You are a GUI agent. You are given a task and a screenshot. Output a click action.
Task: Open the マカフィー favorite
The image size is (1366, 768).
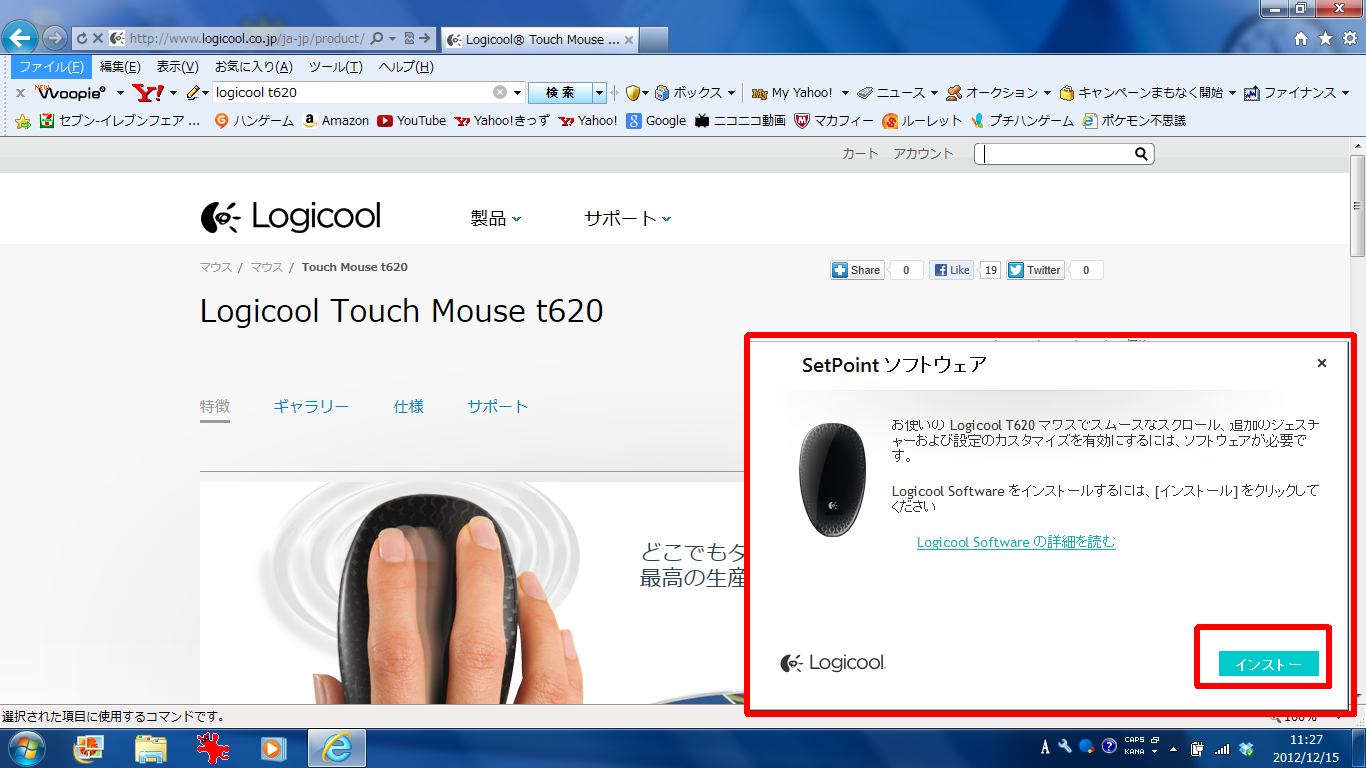click(x=833, y=121)
